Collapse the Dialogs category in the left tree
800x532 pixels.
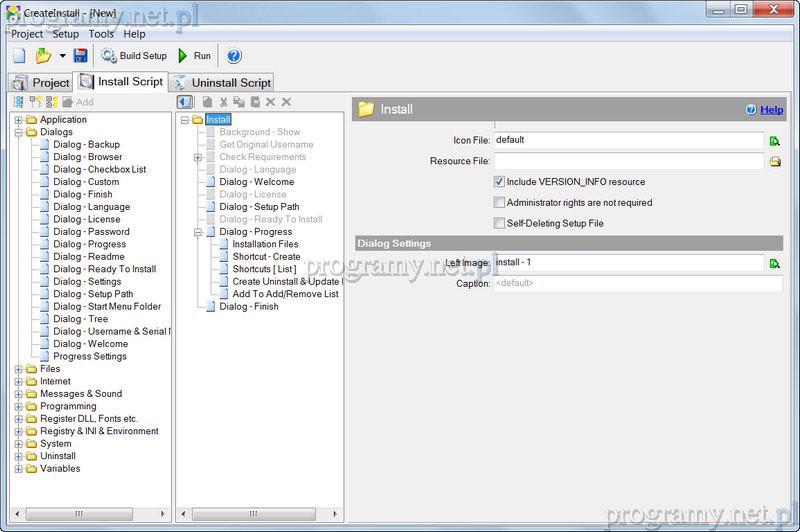click(x=19, y=132)
